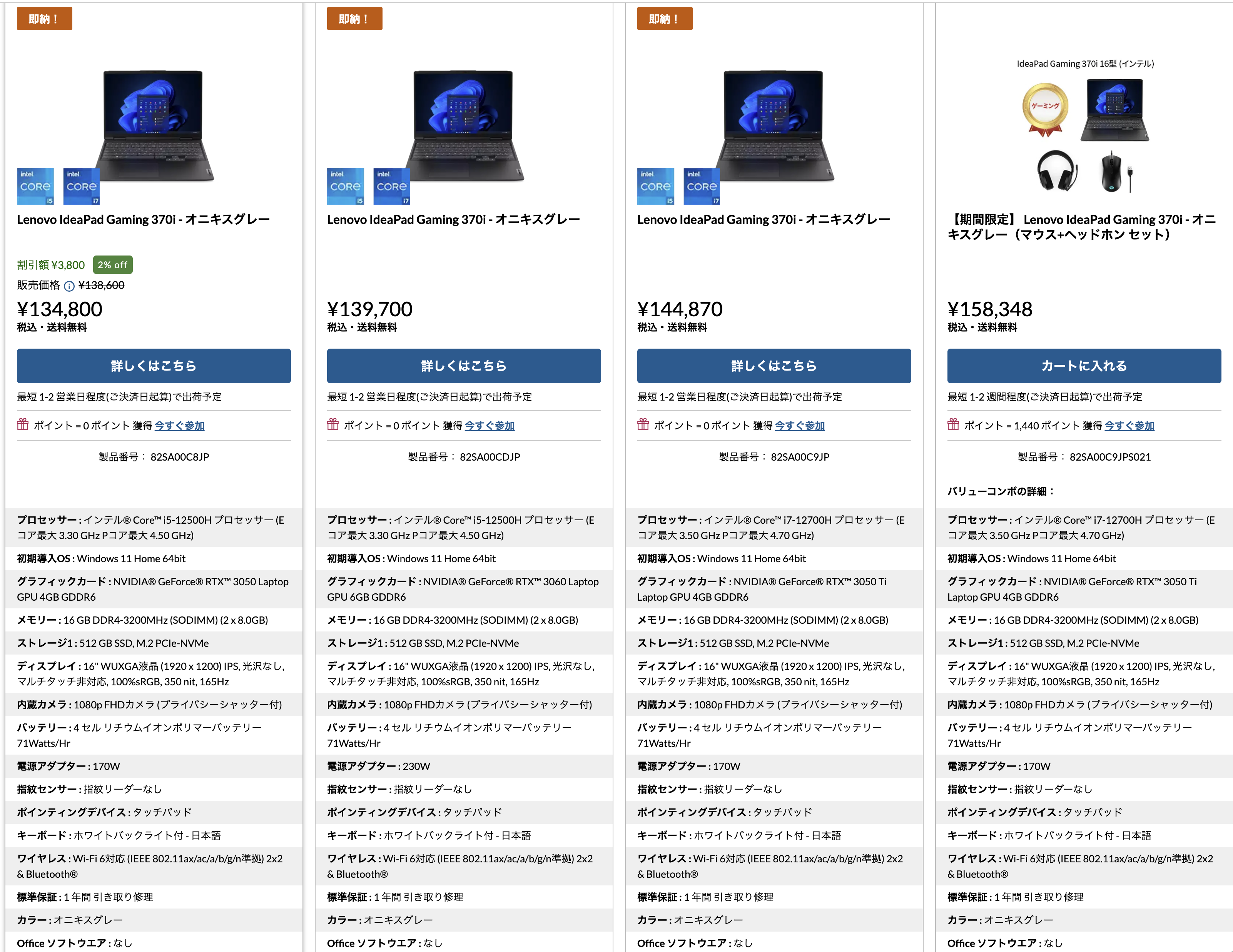Click the 即納！ badge above the ¥144,870 laptop

665,18
